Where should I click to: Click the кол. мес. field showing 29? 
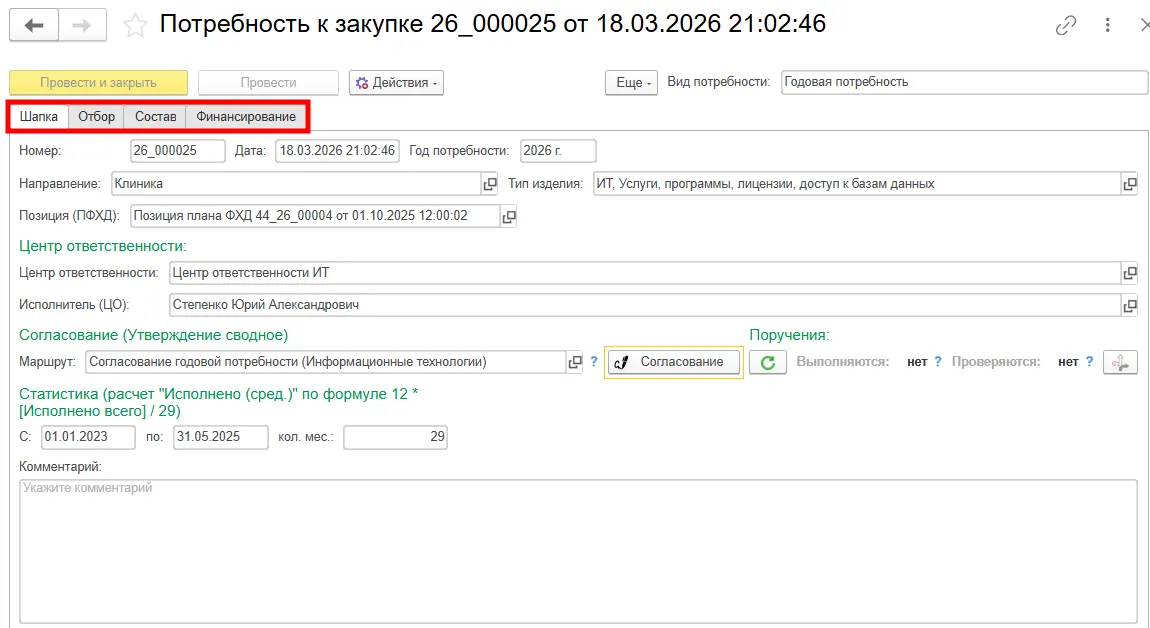point(395,437)
